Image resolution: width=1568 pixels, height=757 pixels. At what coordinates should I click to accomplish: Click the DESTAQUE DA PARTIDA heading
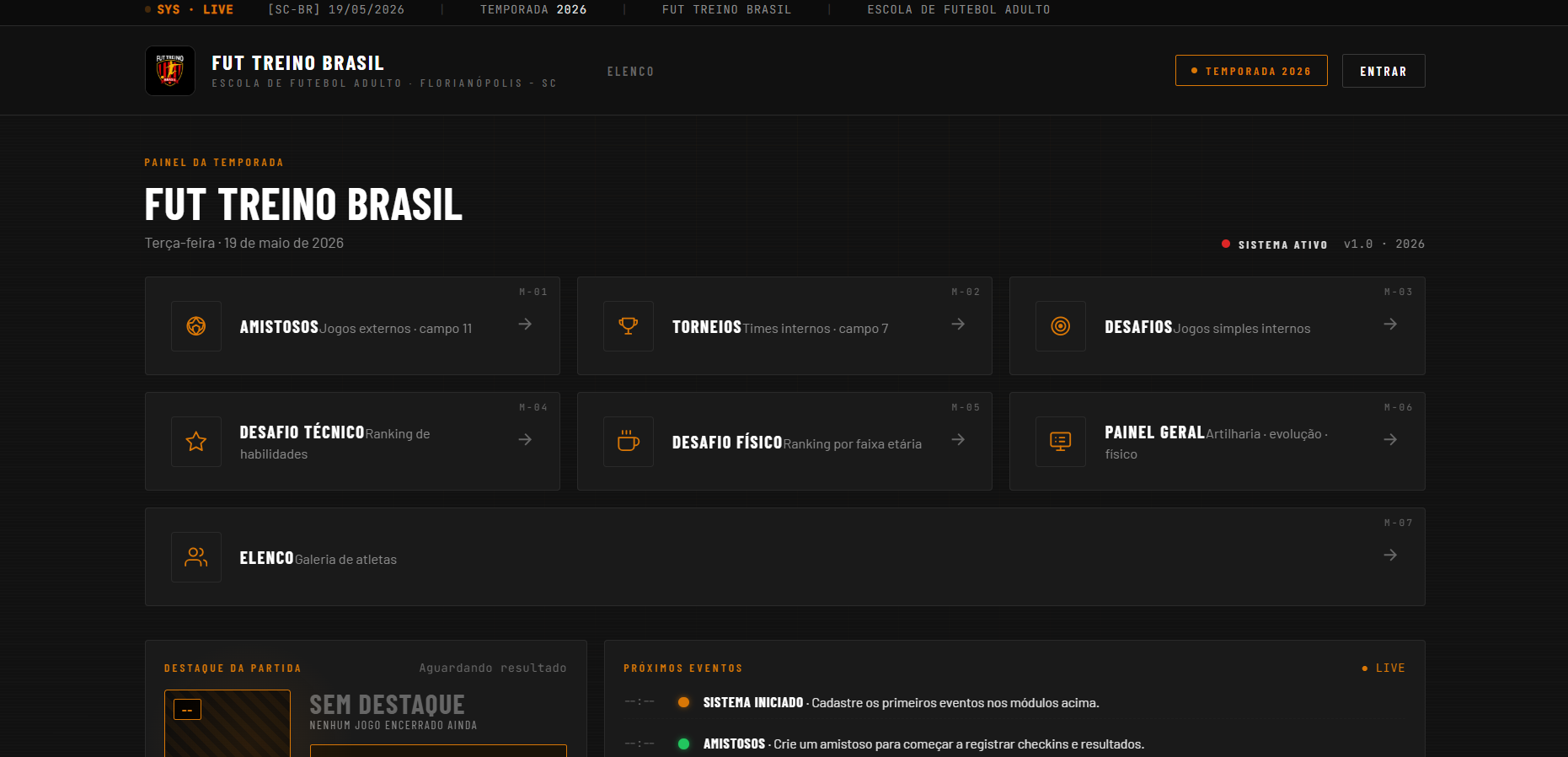coord(233,668)
